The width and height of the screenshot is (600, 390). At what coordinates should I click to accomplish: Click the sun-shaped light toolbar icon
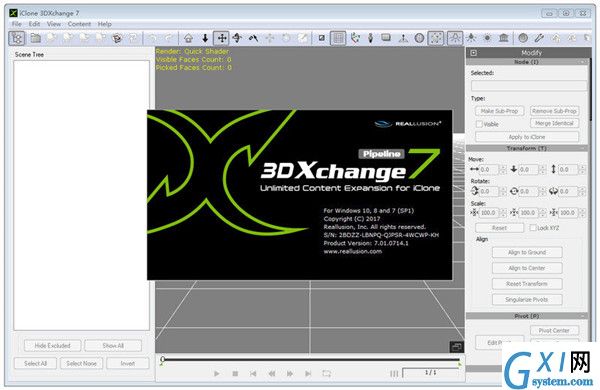[x=488, y=38]
